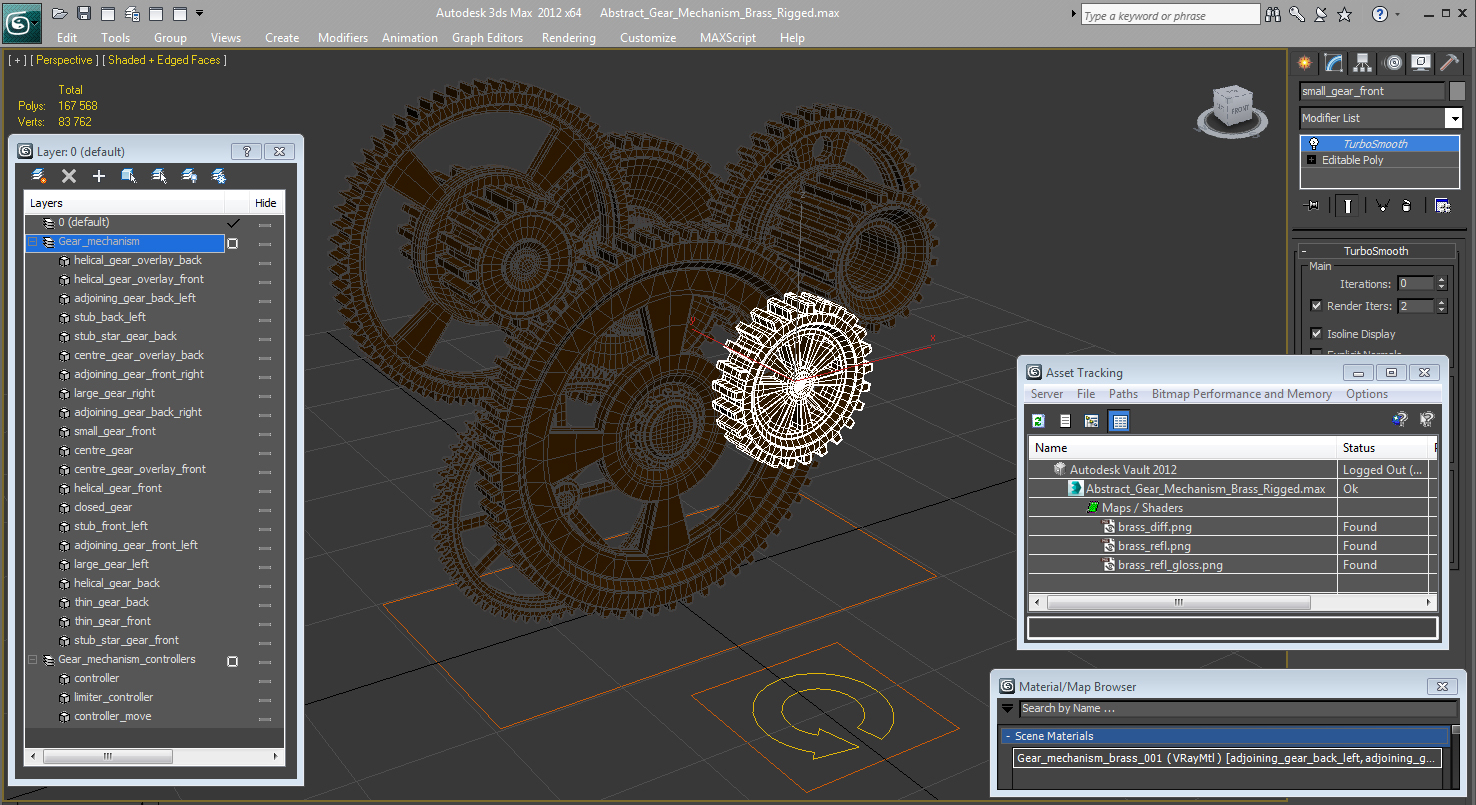Switch to the Create command panel tab

(x=1305, y=63)
